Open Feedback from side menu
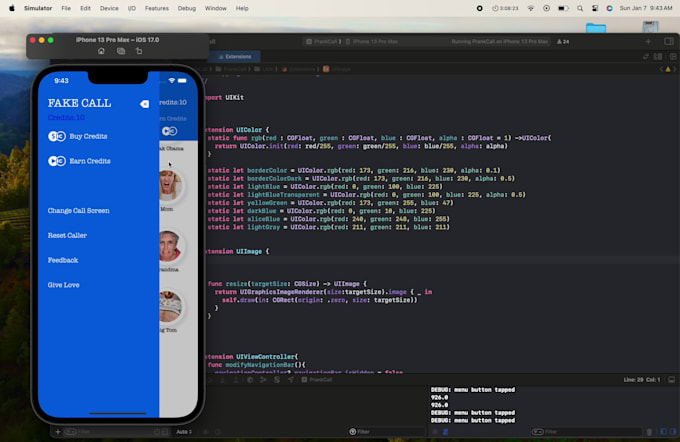 point(63,260)
